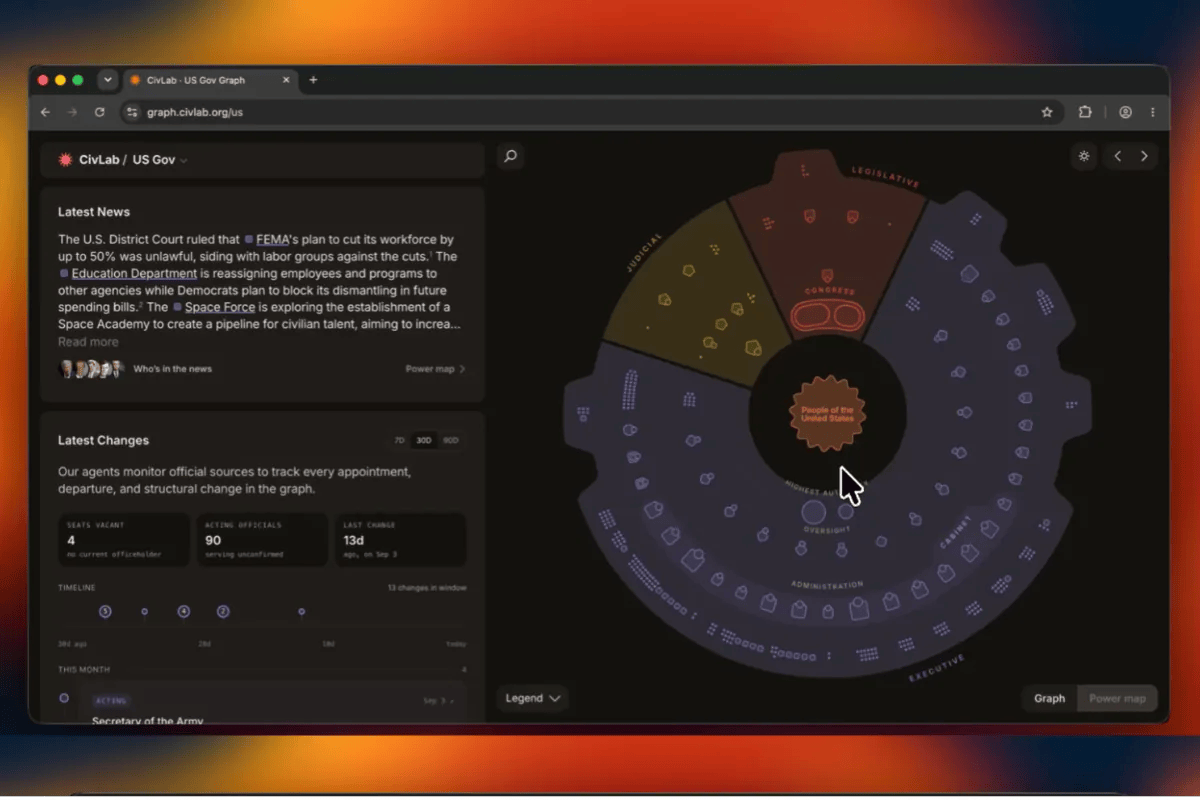Go to previous graph item arrow

(1118, 156)
